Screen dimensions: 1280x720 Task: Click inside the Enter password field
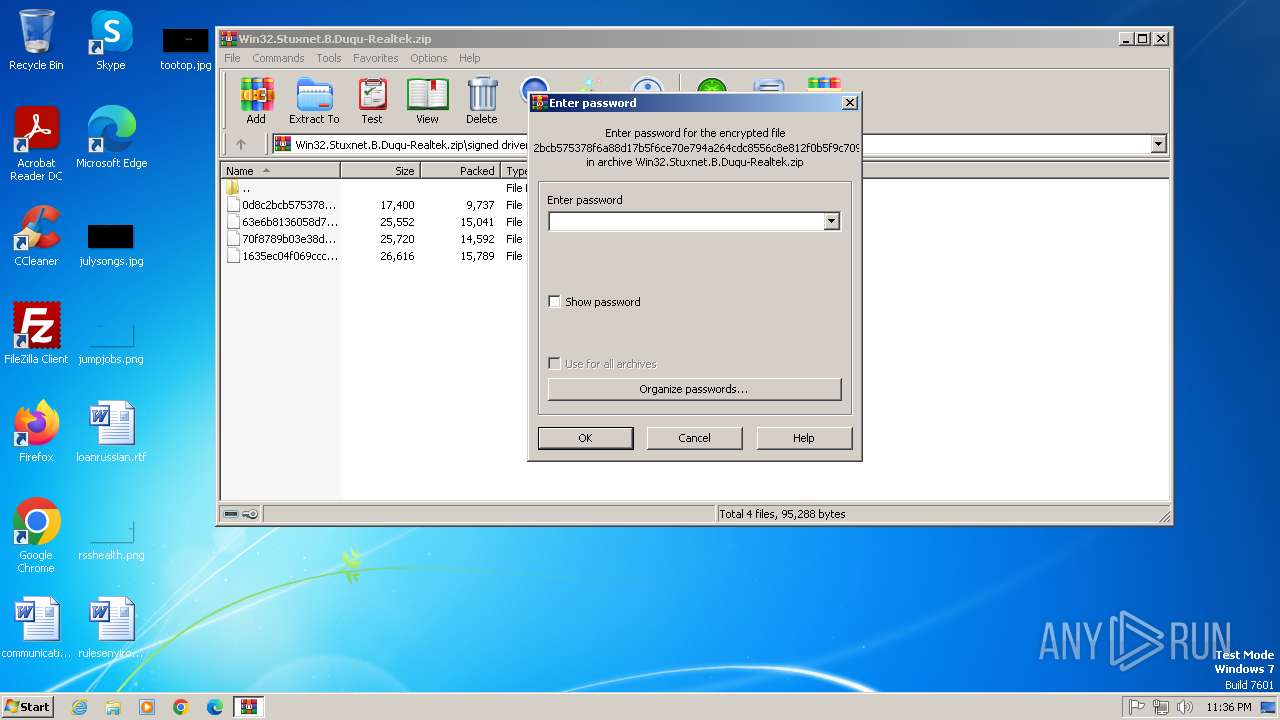pyautogui.click(x=686, y=221)
